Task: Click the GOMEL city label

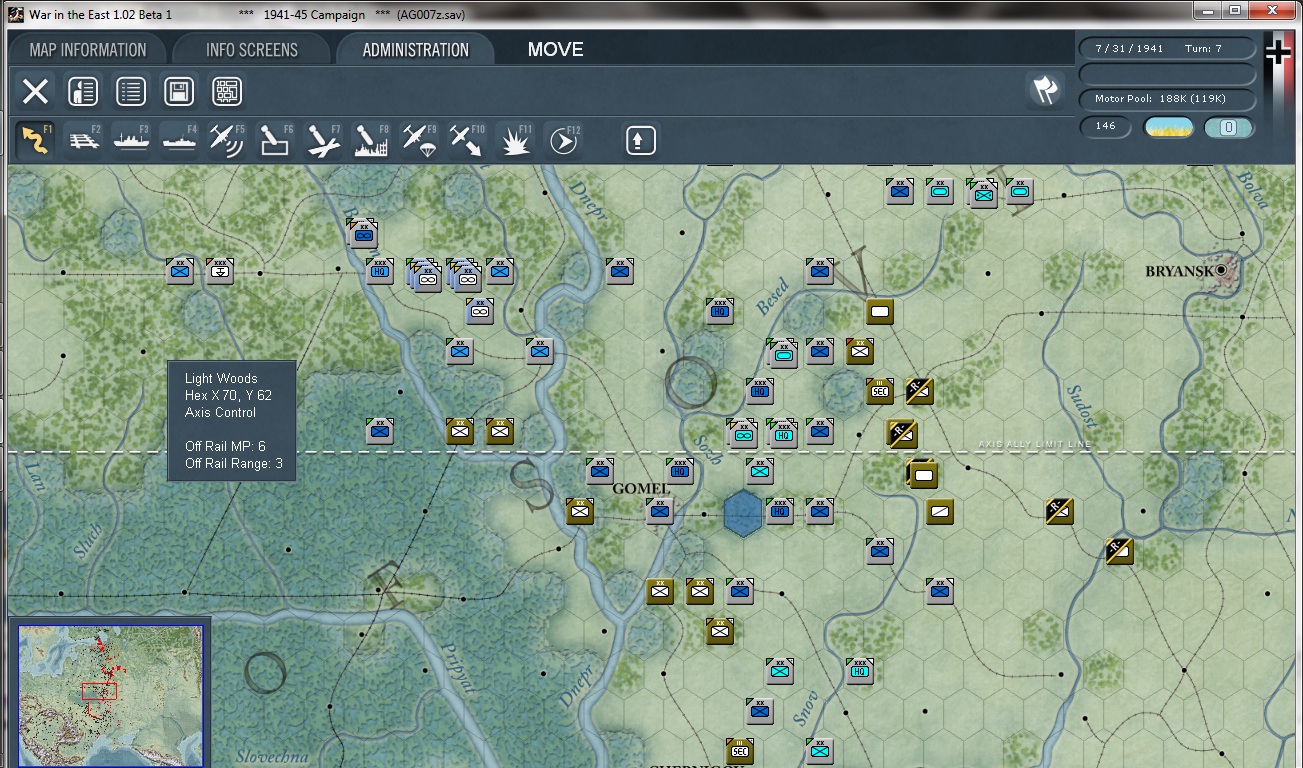Action: 640,489
